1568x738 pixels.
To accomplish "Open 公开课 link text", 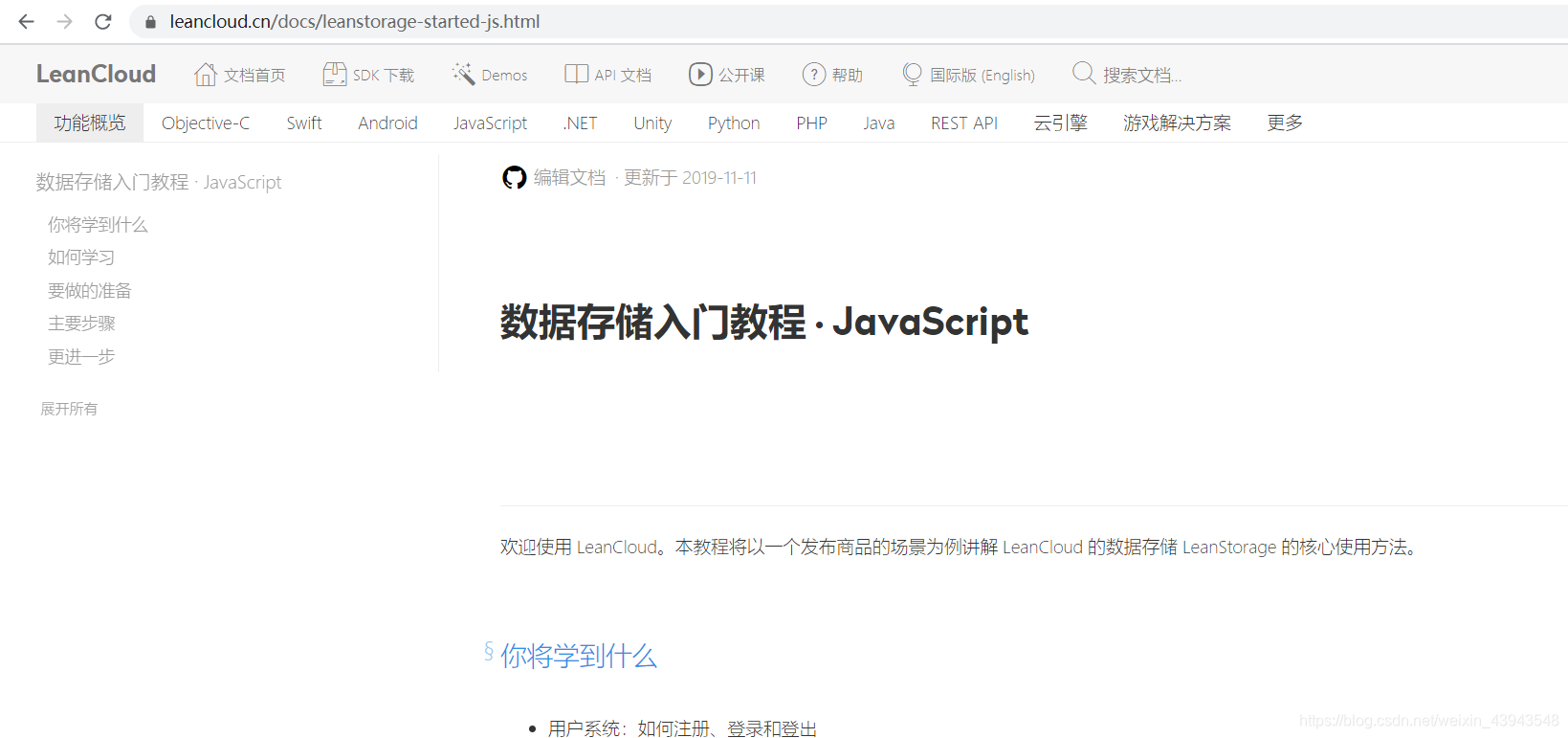I will 741,76.
